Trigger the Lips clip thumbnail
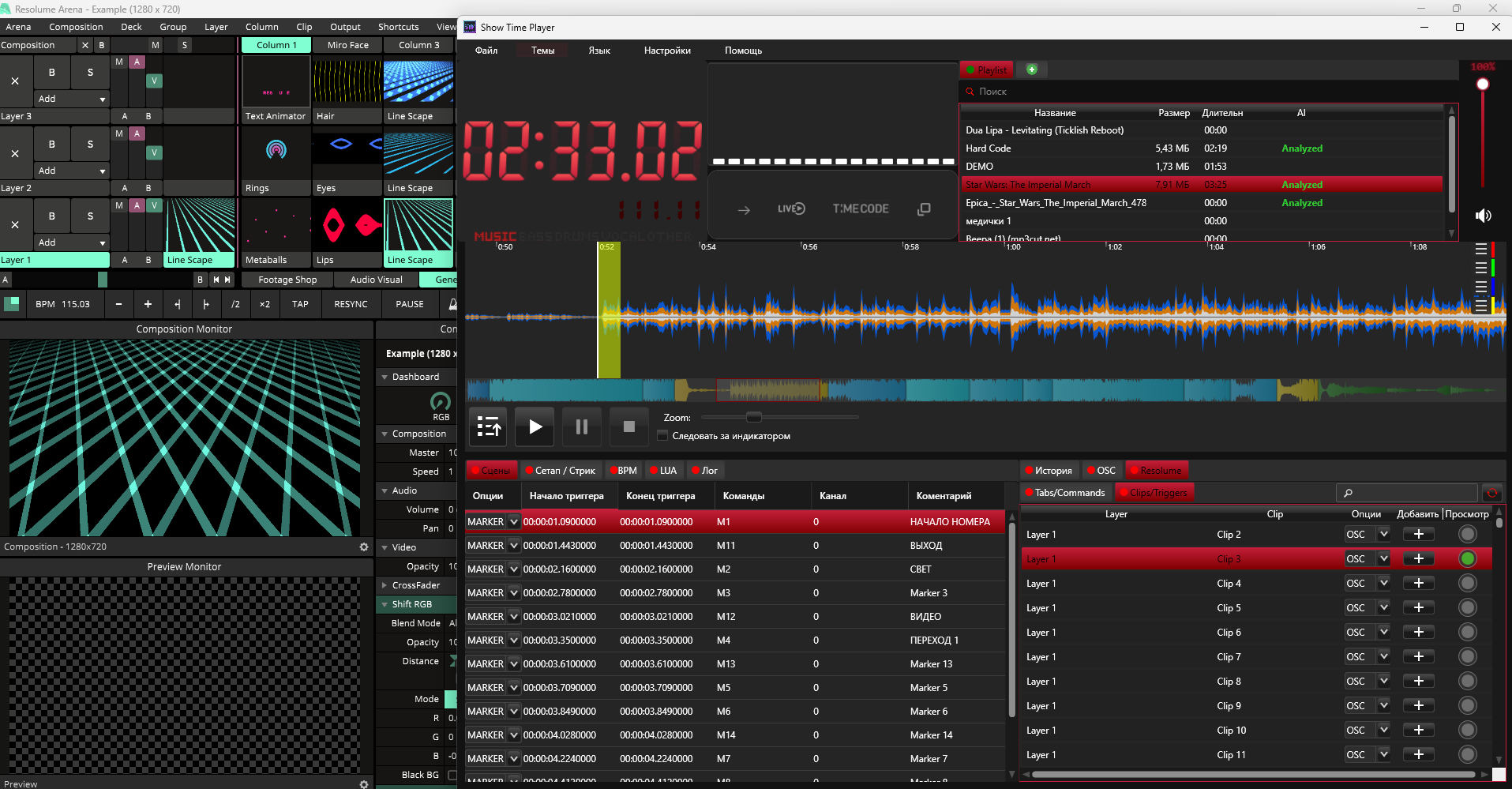This screenshot has width=1512, height=789. (347, 226)
